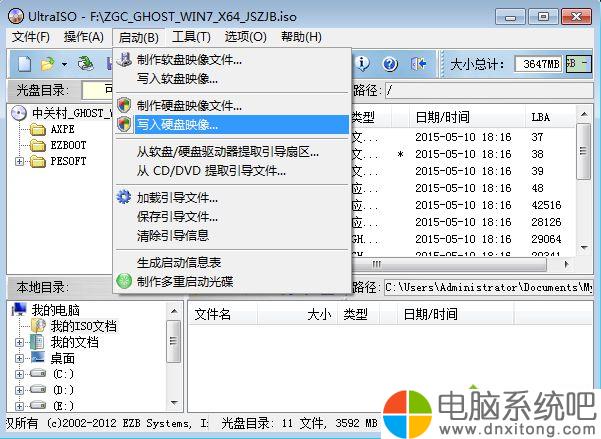This screenshot has height=439, width=601.
Task: Select the (D:) drive
Action: point(53,390)
